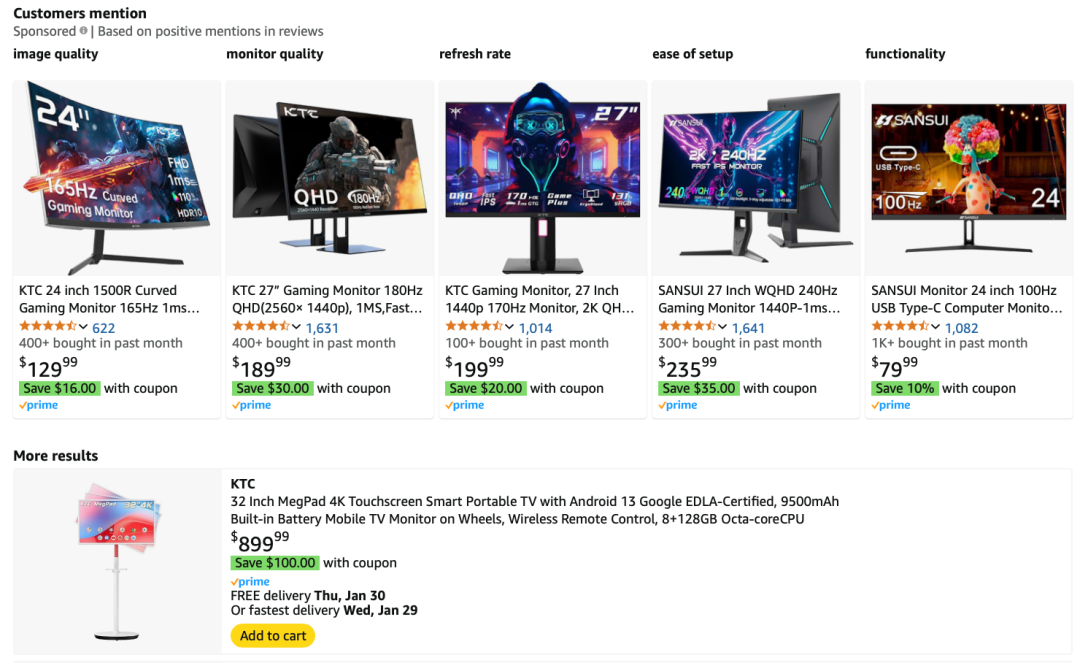Click the Save $16.00 coupon badge
This screenshot has height=663, width=1080.
click(x=60, y=388)
